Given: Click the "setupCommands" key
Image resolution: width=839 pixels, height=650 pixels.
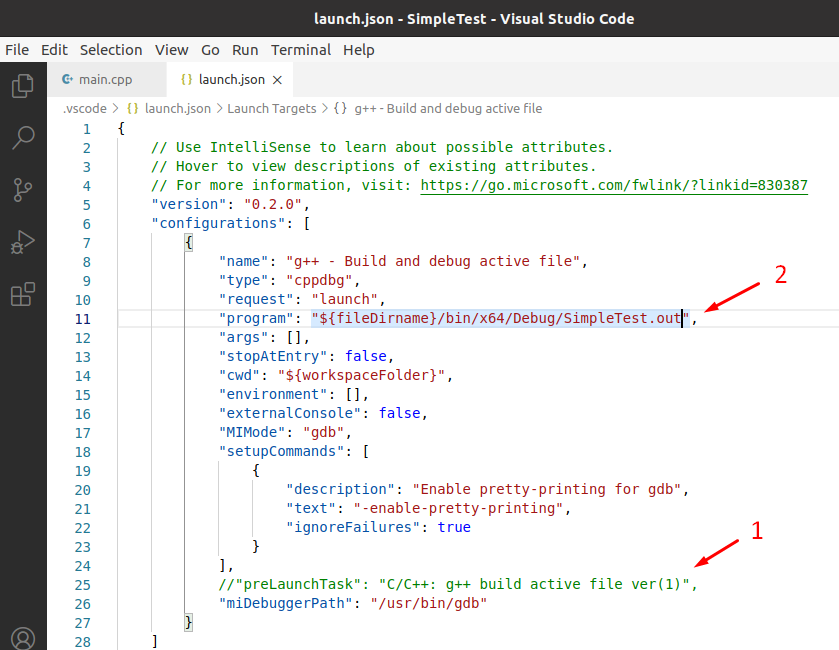Looking at the screenshot, I should (x=281, y=452).
